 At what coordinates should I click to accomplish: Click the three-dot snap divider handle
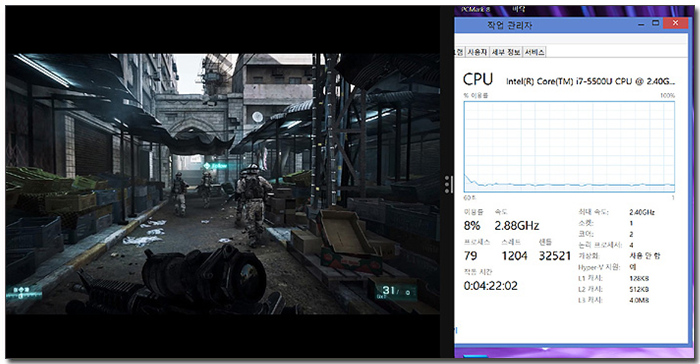point(447,184)
